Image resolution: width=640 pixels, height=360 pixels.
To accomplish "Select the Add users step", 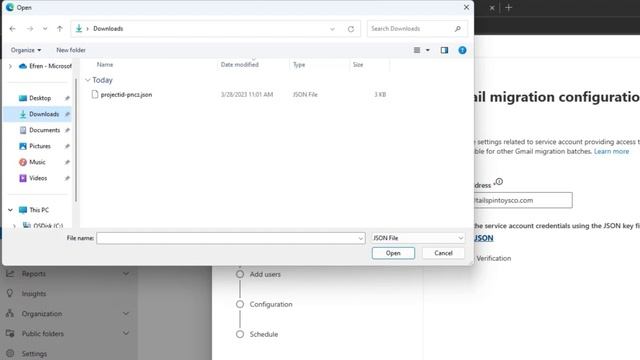I will coord(265,274).
